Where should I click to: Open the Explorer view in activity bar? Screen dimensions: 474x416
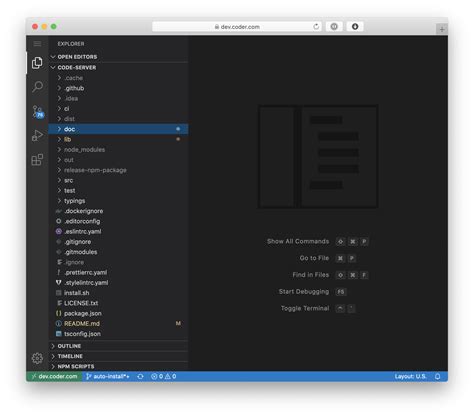(x=37, y=63)
